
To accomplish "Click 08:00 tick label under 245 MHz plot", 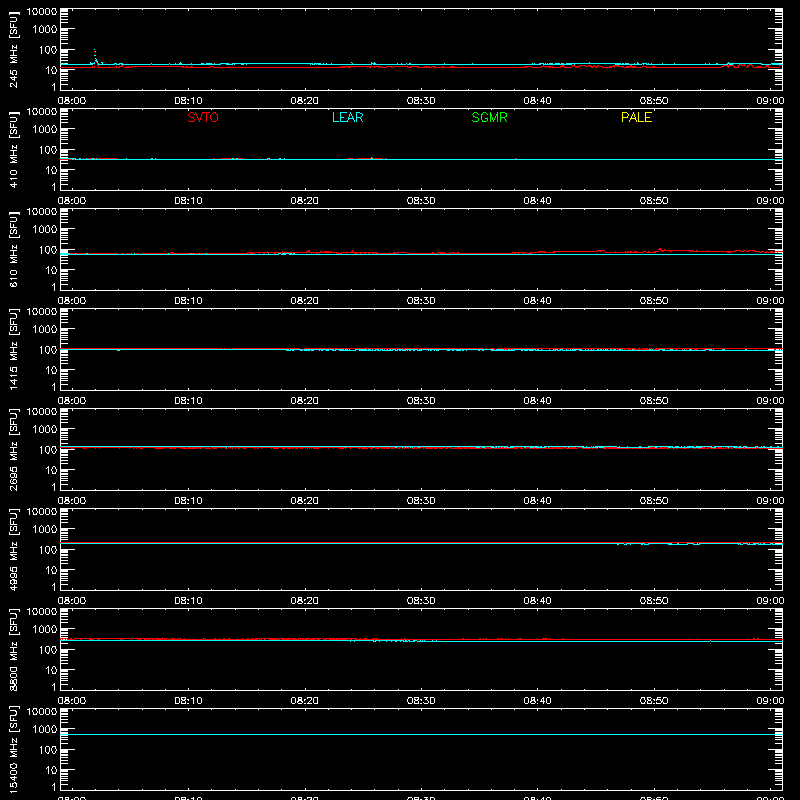I will tap(71, 101).
